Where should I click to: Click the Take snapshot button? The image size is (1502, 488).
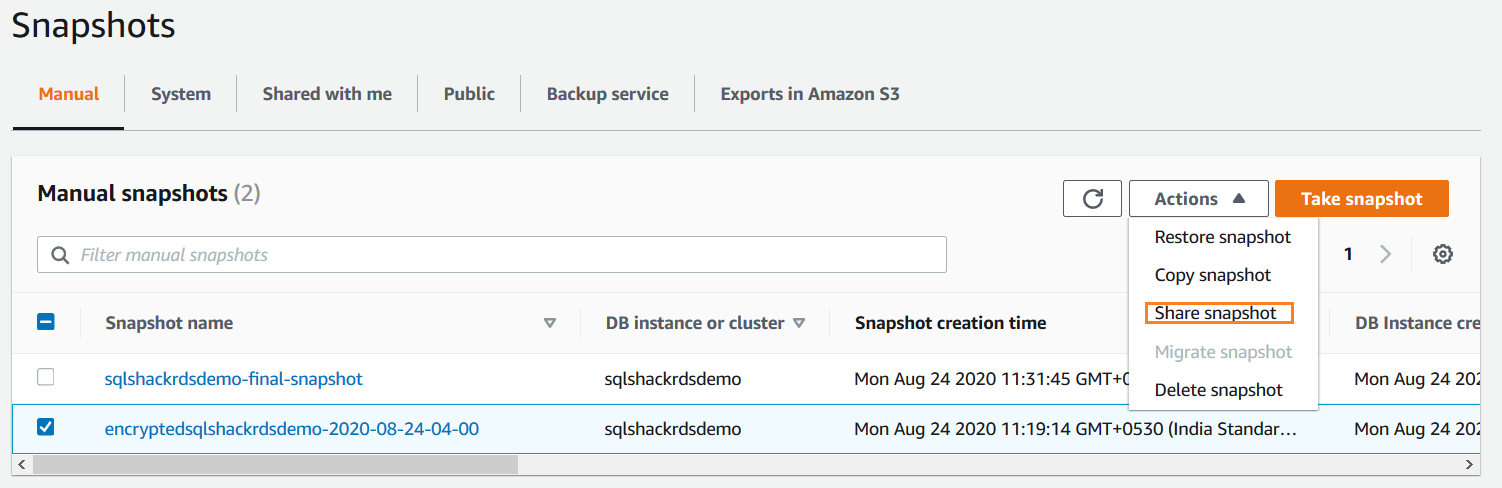point(1361,199)
